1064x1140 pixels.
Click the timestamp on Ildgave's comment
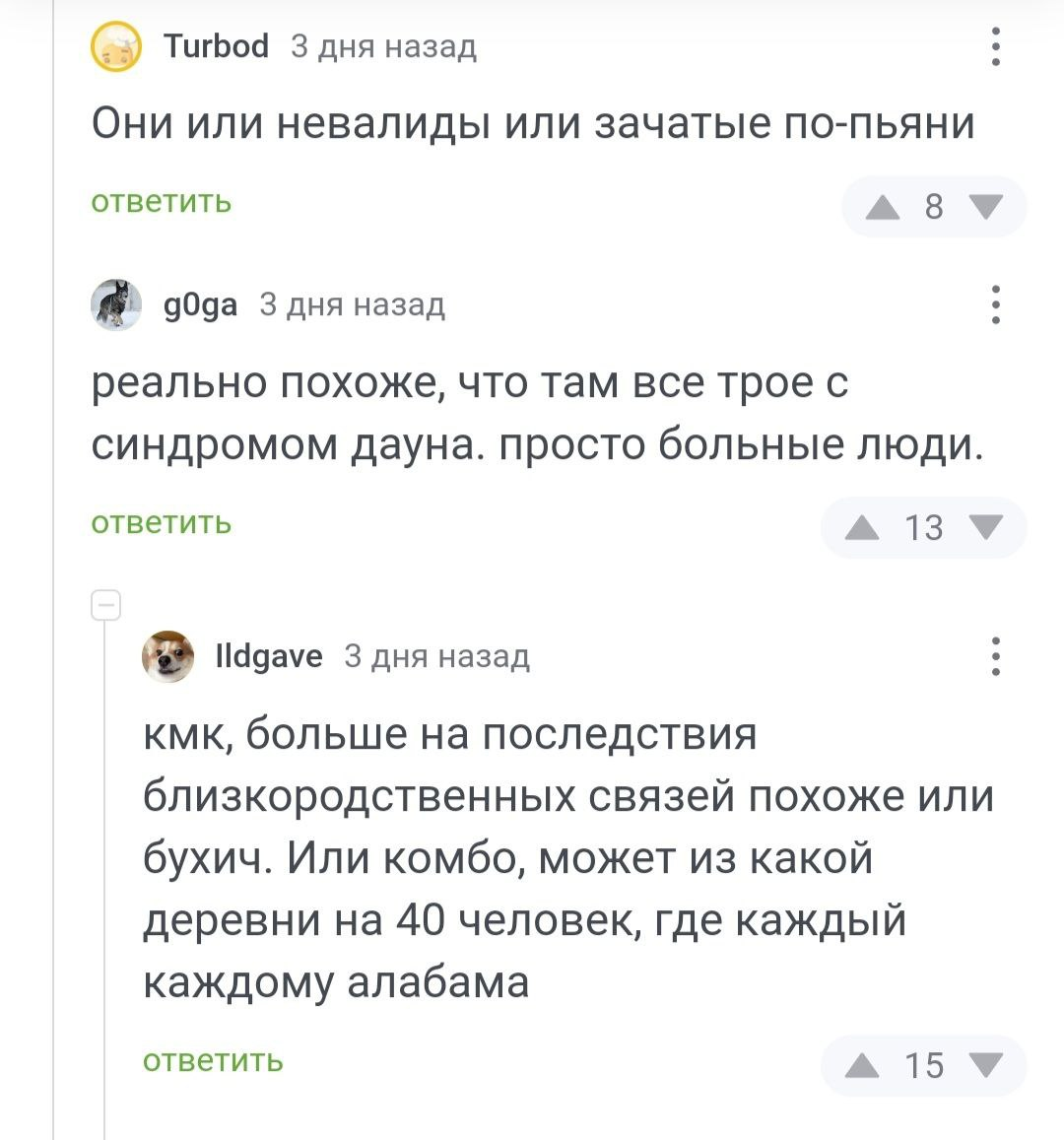click(x=436, y=656)
